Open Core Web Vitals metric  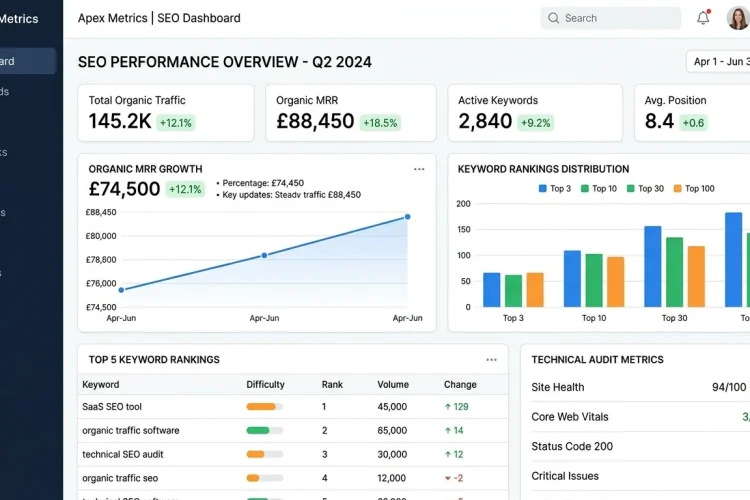[570, 417]
